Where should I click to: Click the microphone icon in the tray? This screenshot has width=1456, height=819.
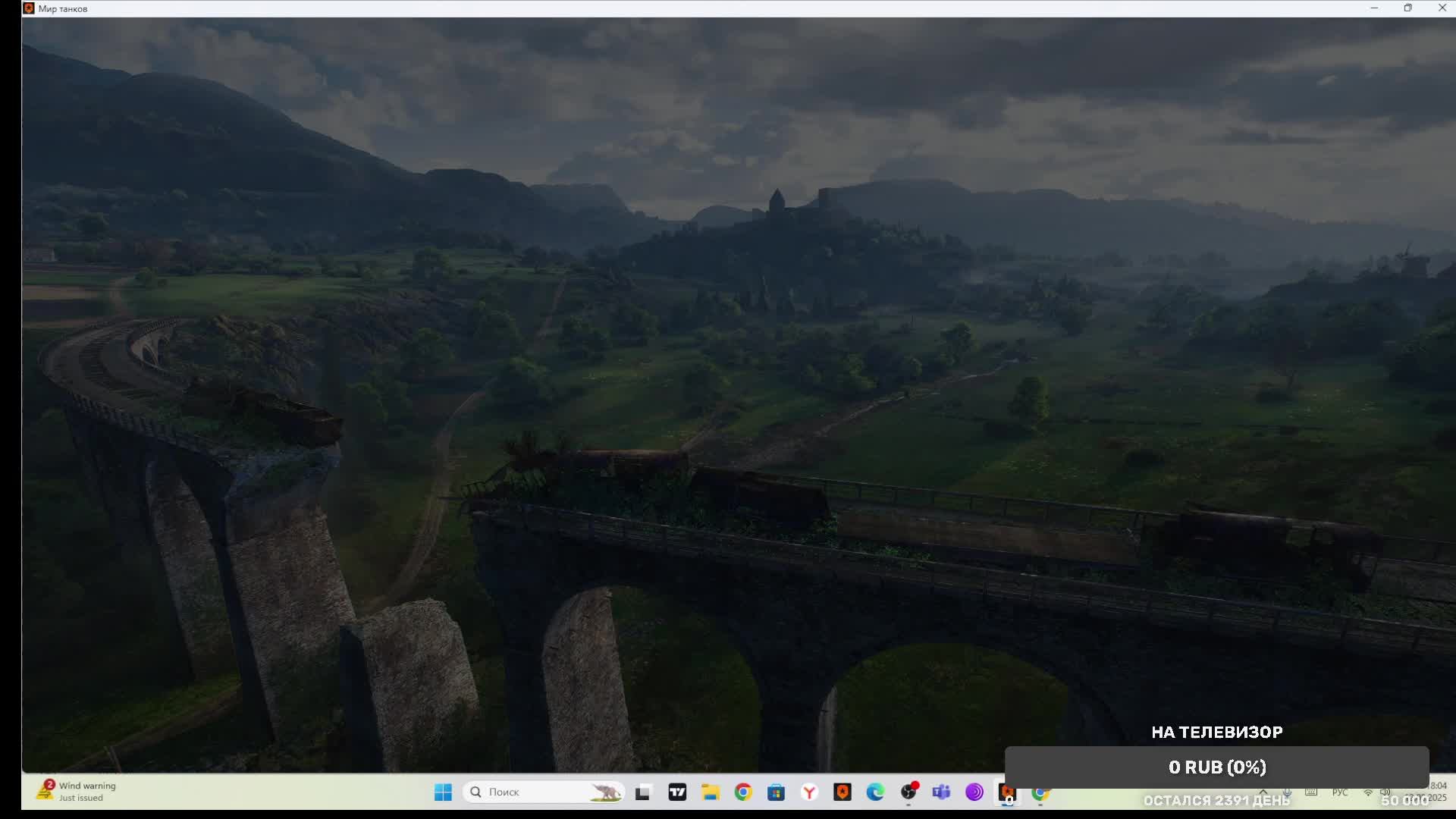[x=1288, y=792]
